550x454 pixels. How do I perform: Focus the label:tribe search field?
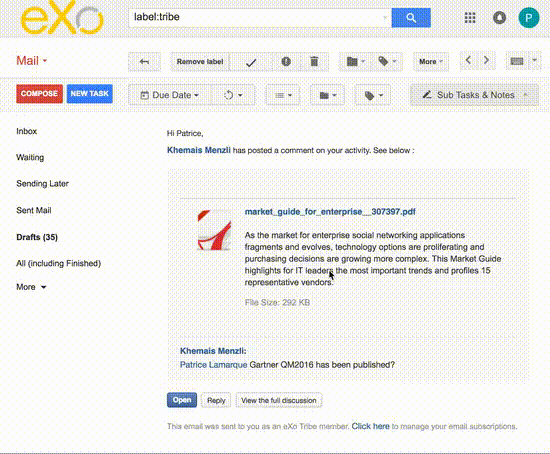pyautogui.click(x=258, y=17)
